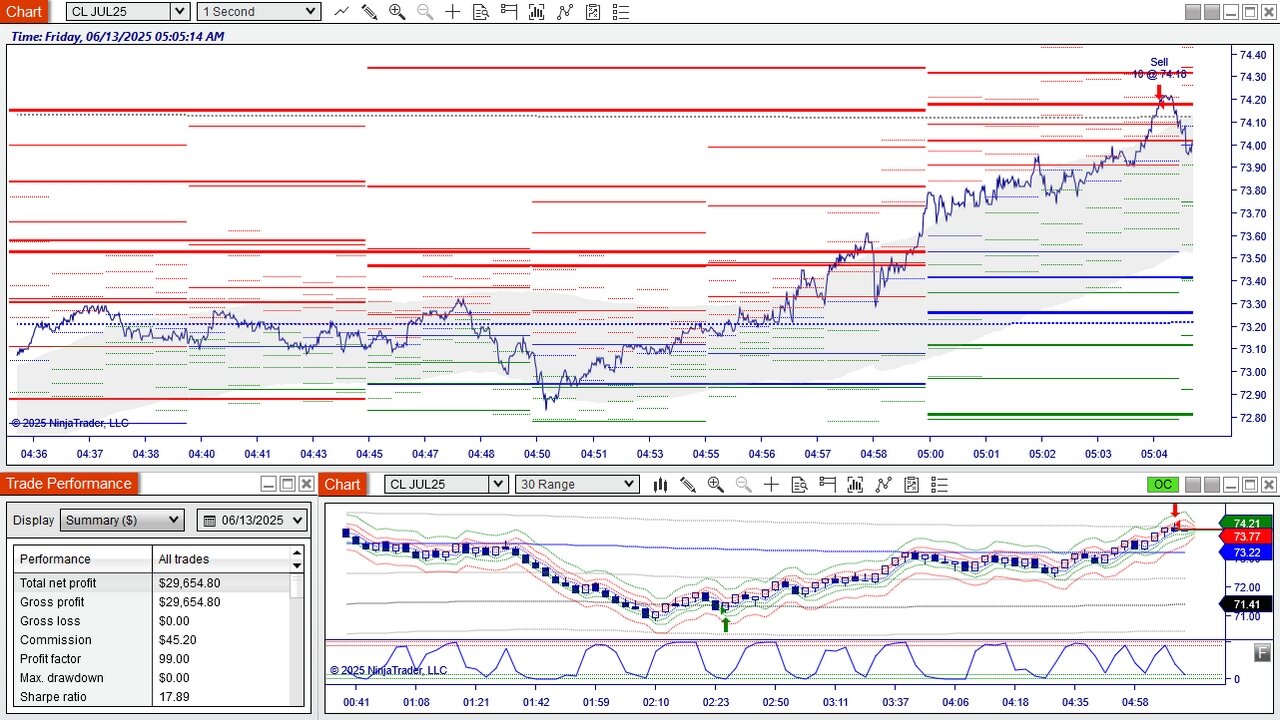This screenshot has width=1280, height=720.
Task: Open Data Box icon in bottom chart toolbar
Action: (799, 484)
